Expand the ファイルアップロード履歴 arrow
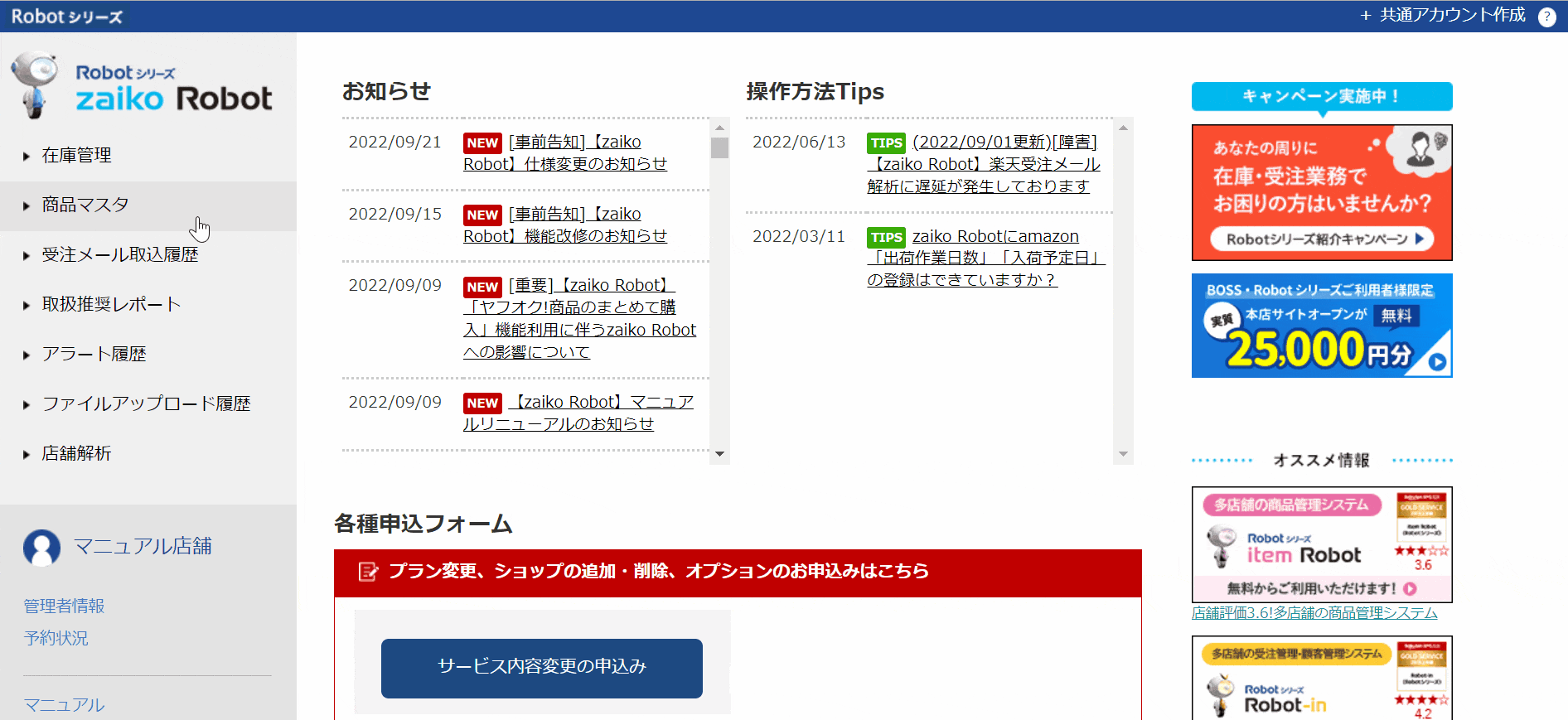1568x720 pixels. (27, 404)
